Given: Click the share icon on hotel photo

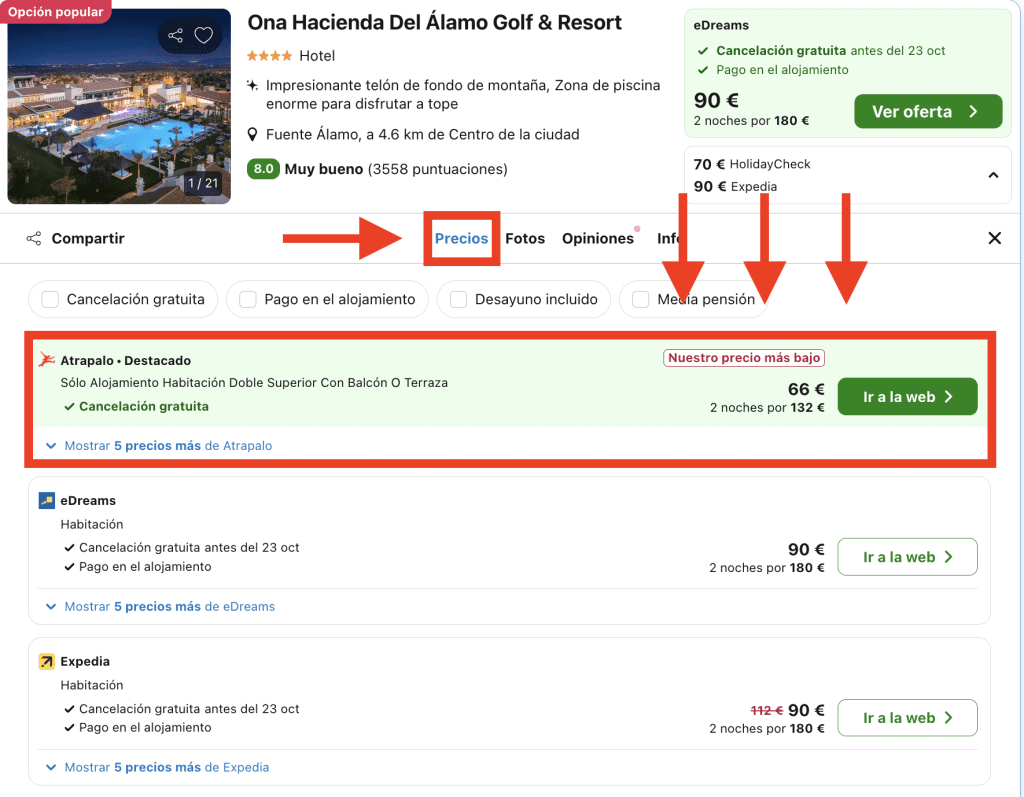Looking at the screenshot, I should tap(176, 36).
